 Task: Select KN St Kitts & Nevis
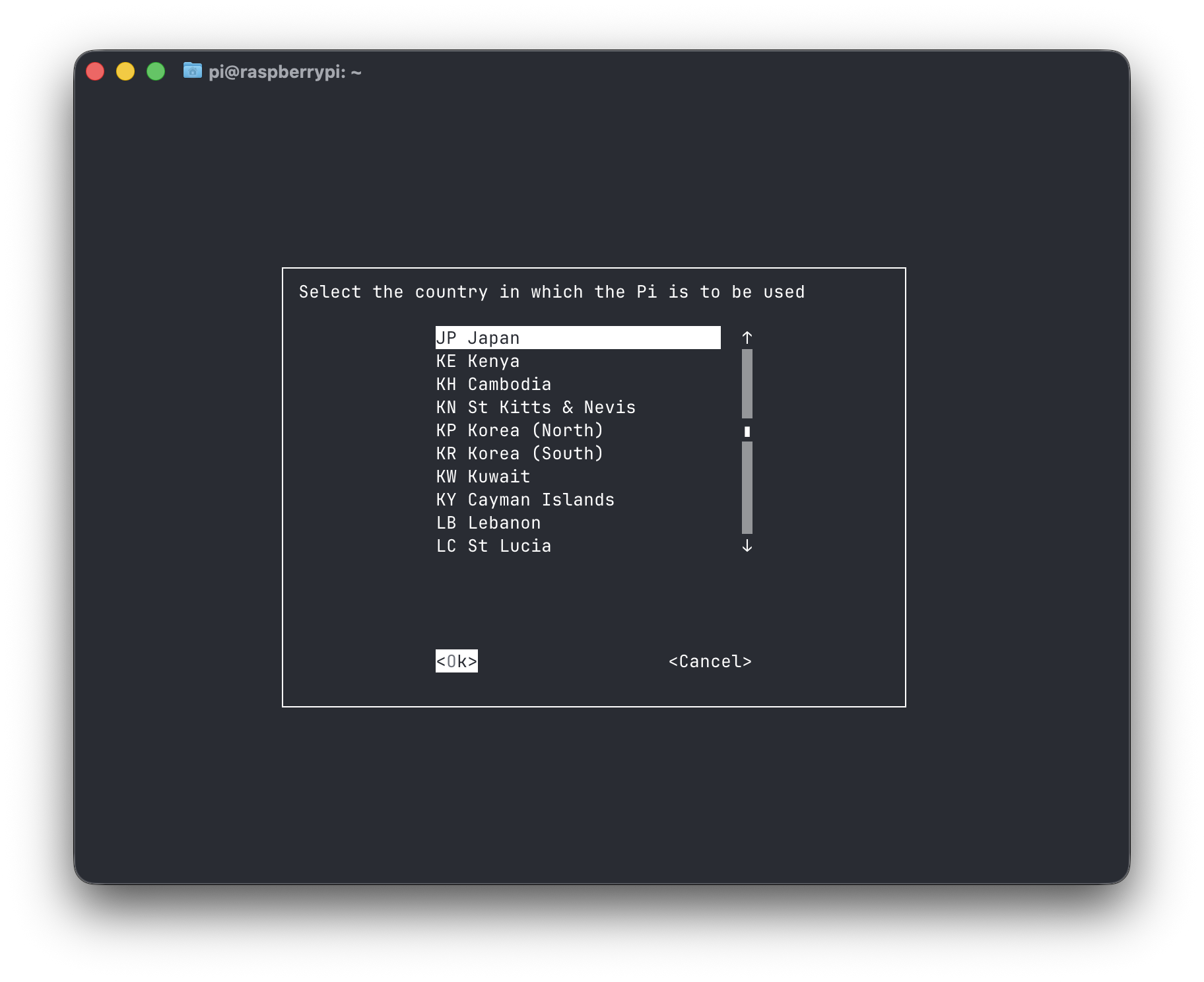pyautogui.click(x=535, y=407)
